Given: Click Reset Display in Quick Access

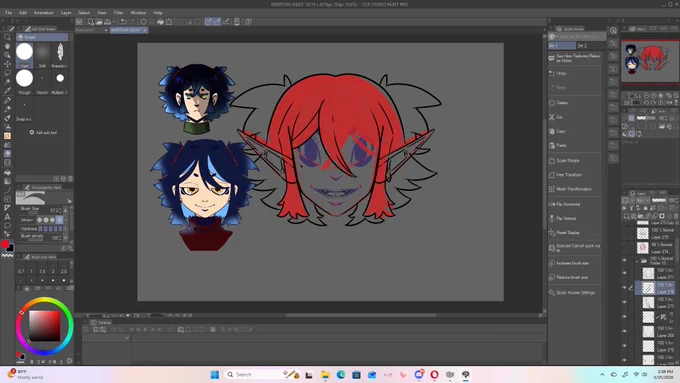Looking at the screenshot, I should coord(575,233).
